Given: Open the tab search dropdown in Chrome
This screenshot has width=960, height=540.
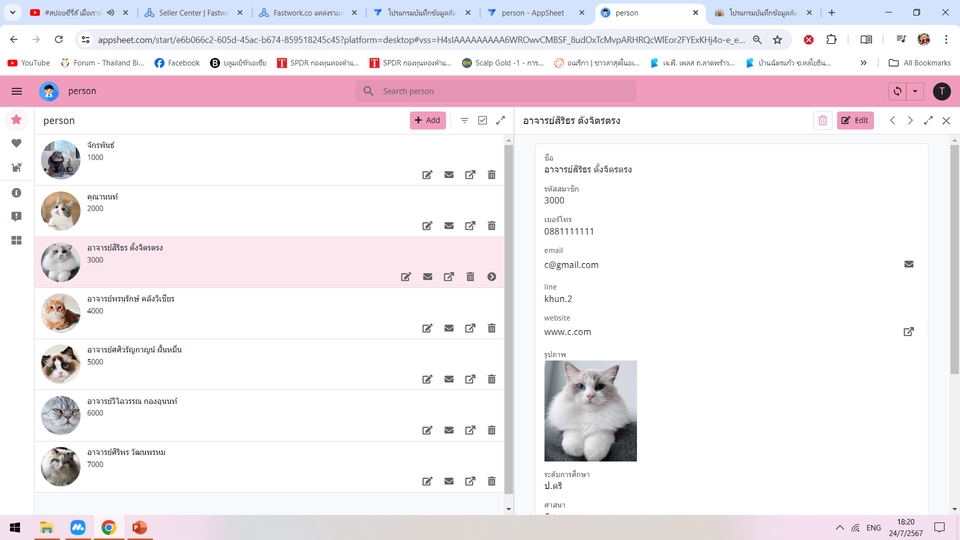Looking at the screenshot, I should point(12,12).
